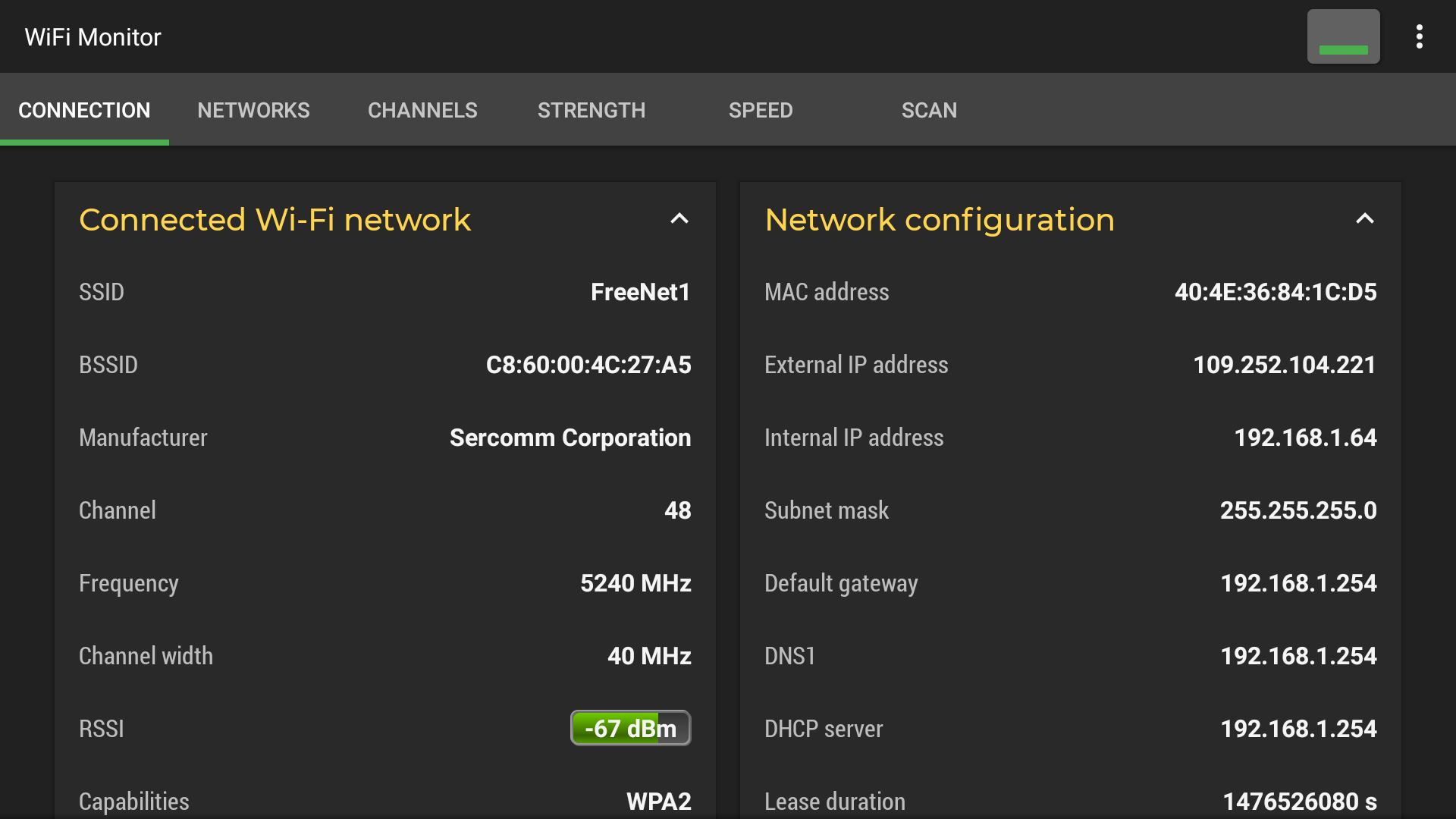Image resolution: width=1456 pixels, height=819 pixels.
Task: Open the three-dot overflow menu
Action: 1420,36
